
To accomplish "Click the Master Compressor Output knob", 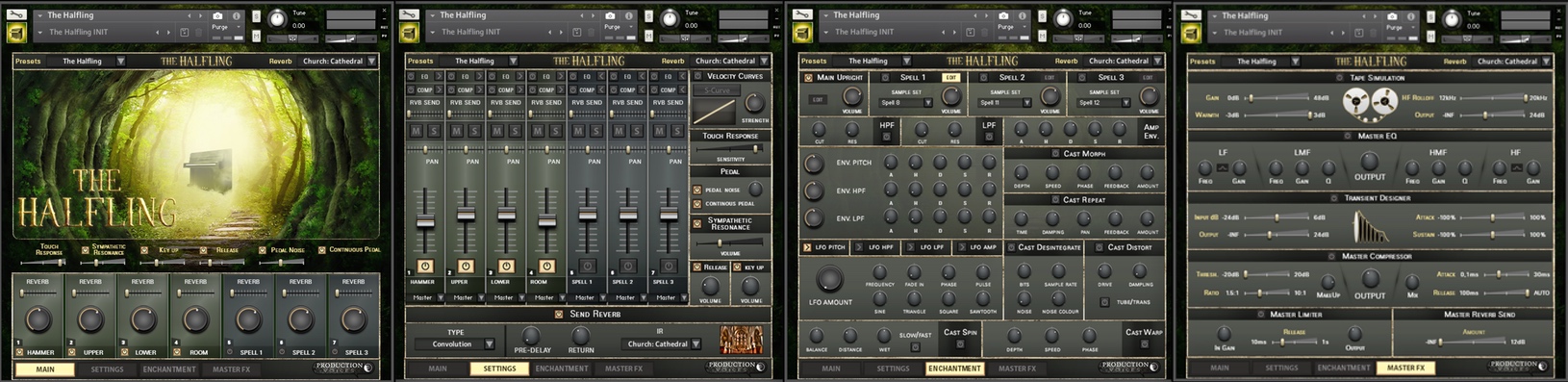I will pos(1370,279).
